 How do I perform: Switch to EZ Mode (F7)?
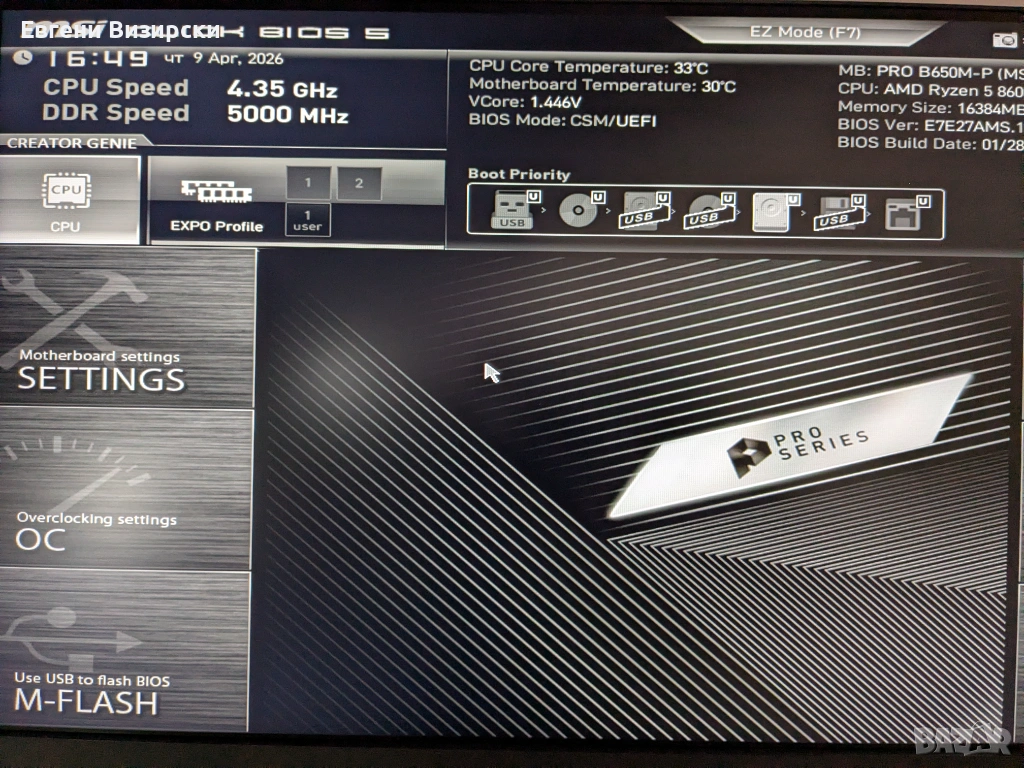(x=805, y=32)
